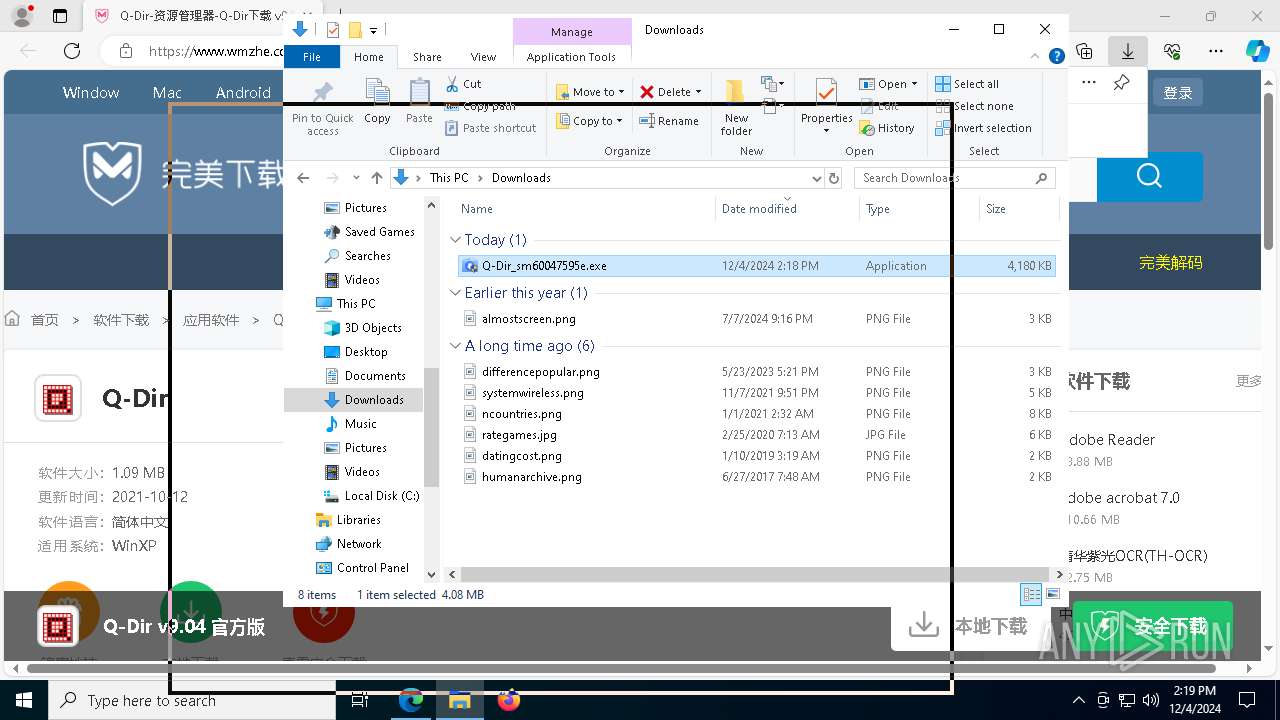Open Saved Games in navigation pane
Viewport: 1280px width, 720px height.
(369, 232)
